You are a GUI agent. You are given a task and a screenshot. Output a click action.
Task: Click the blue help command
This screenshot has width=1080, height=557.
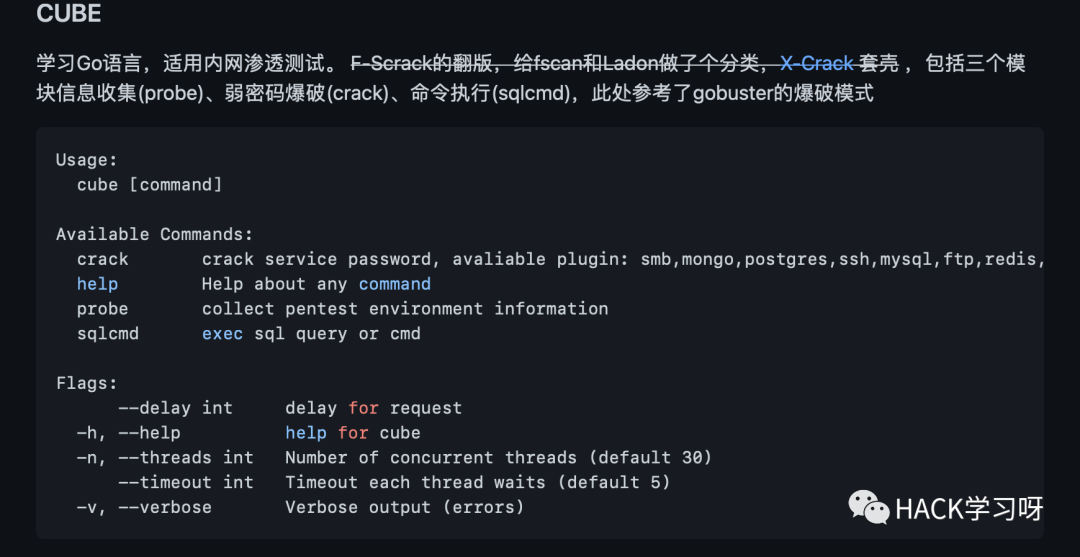pyautogui.click(x=97, y=284)
